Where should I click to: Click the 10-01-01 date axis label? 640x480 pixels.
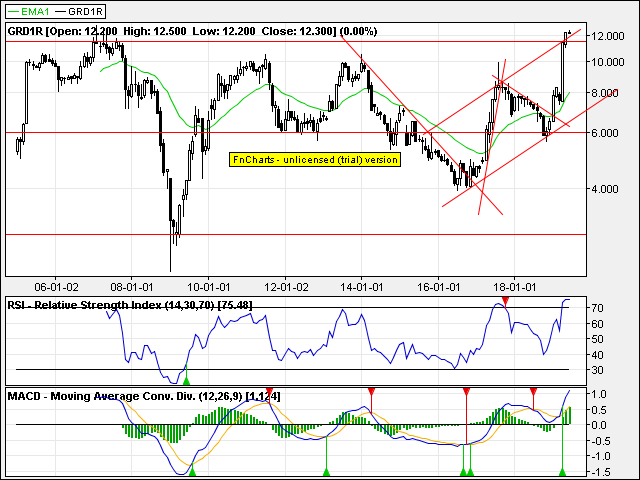tap(209, 287)
